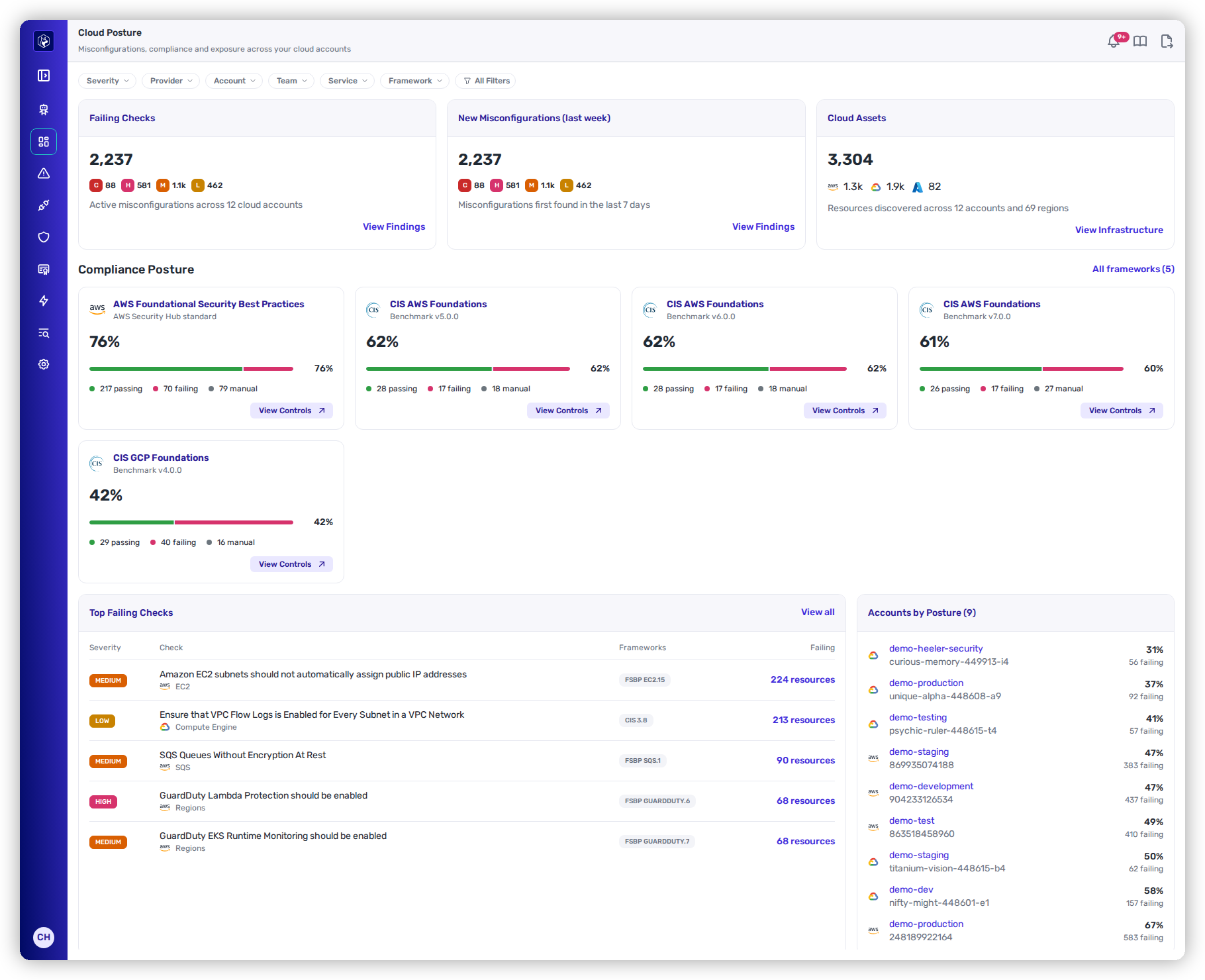This screenshot has width=1205, height=980.
Task: Open the lightning bolt sidebar icon
Action: click(44, 301)
